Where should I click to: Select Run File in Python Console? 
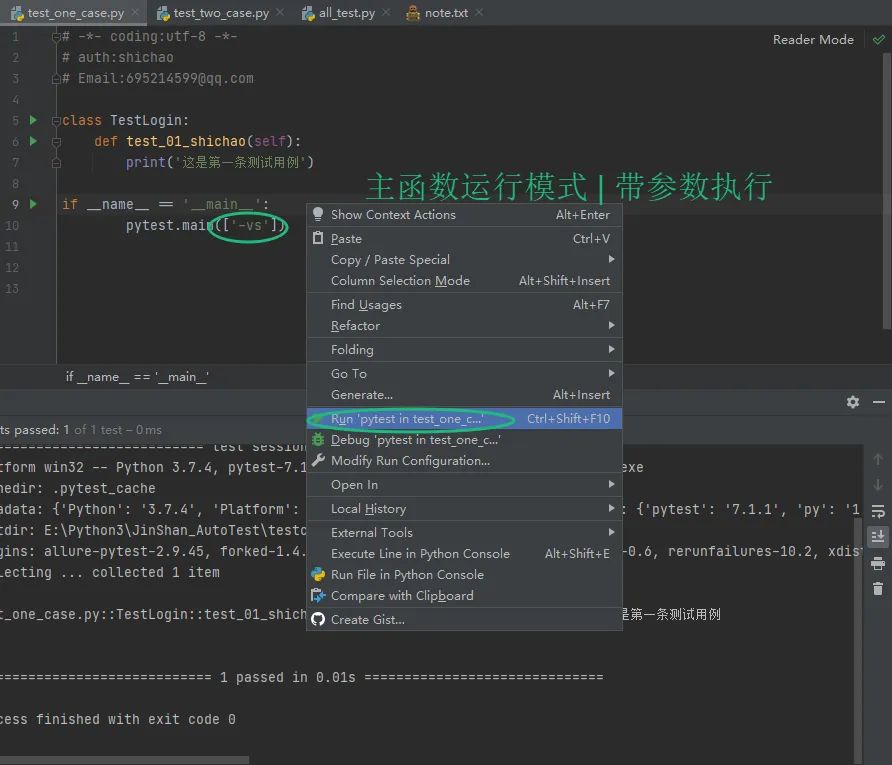[464, 574]
